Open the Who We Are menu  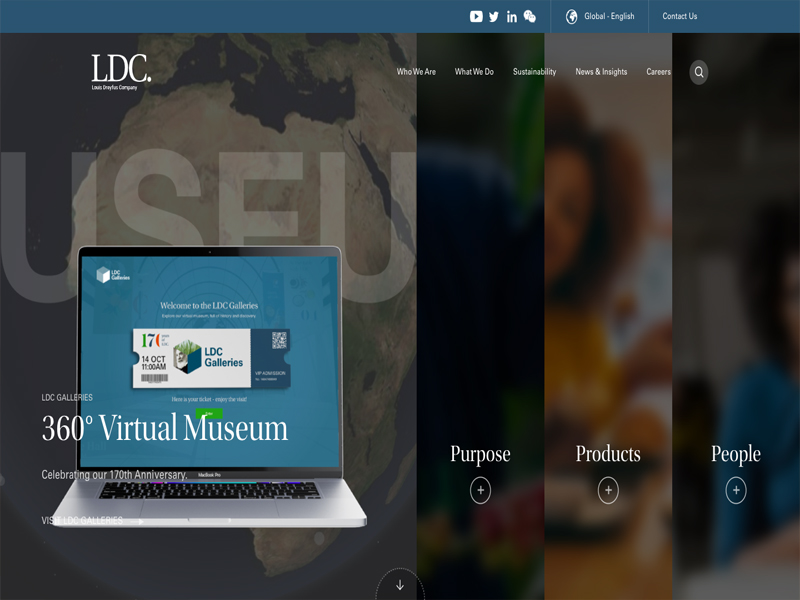click(x=416, y=72)
